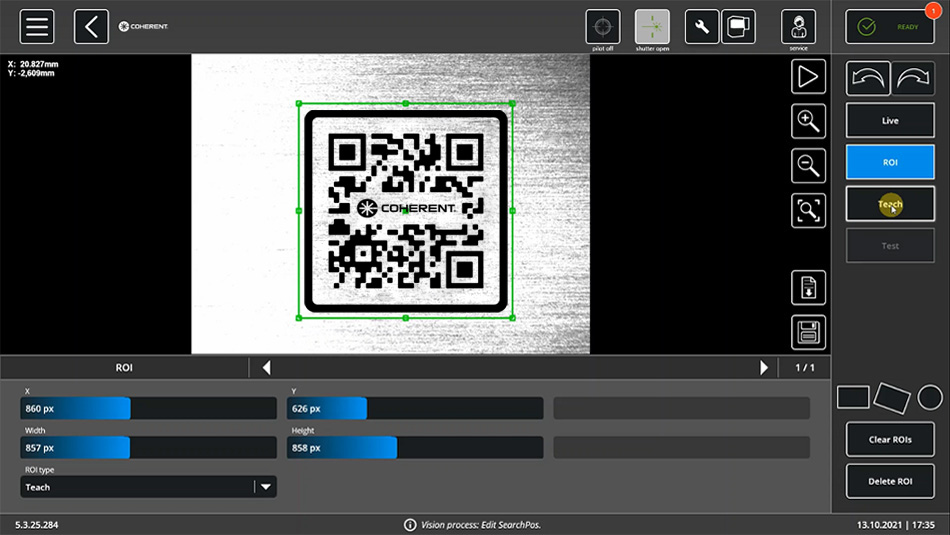Open the hamburger main menu
The height and width of the screenshot is (535, 950).
(37, 26)
